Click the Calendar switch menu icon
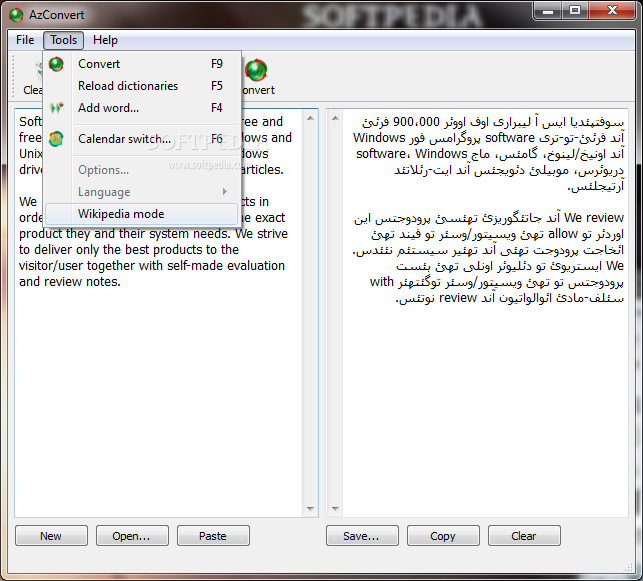Image resolution: width=643 pixels, height=581 pixels. pyautogui.click(x=56, y=139)
